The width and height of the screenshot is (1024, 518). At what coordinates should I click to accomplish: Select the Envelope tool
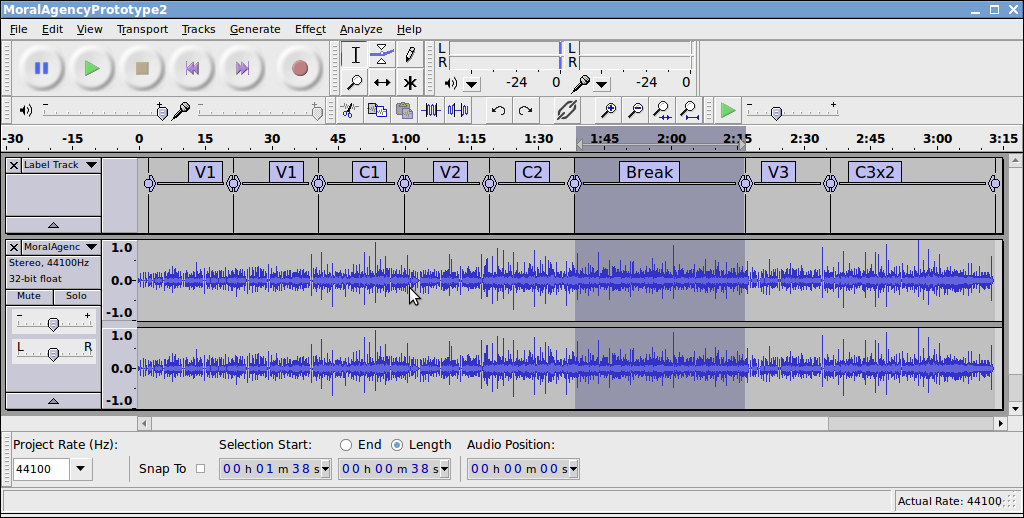(x=382, y=55)
